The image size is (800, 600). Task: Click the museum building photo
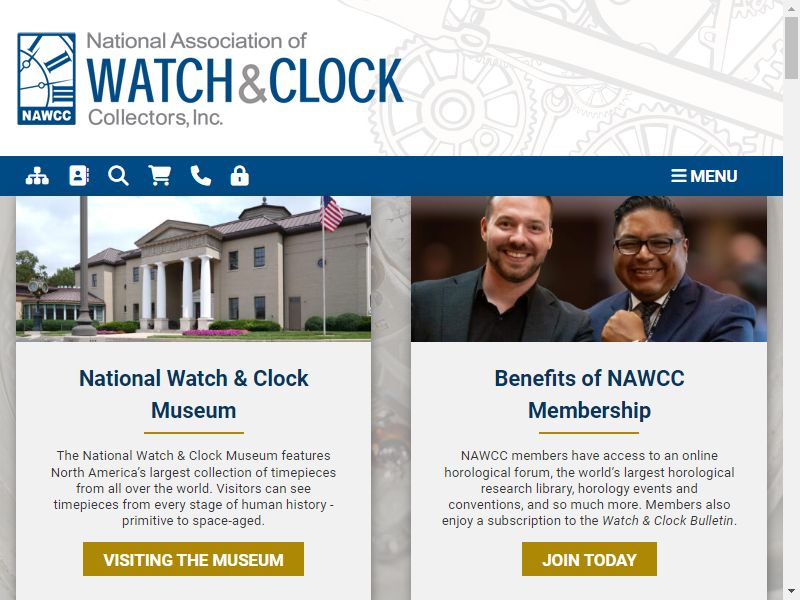(x=193, y=269)
